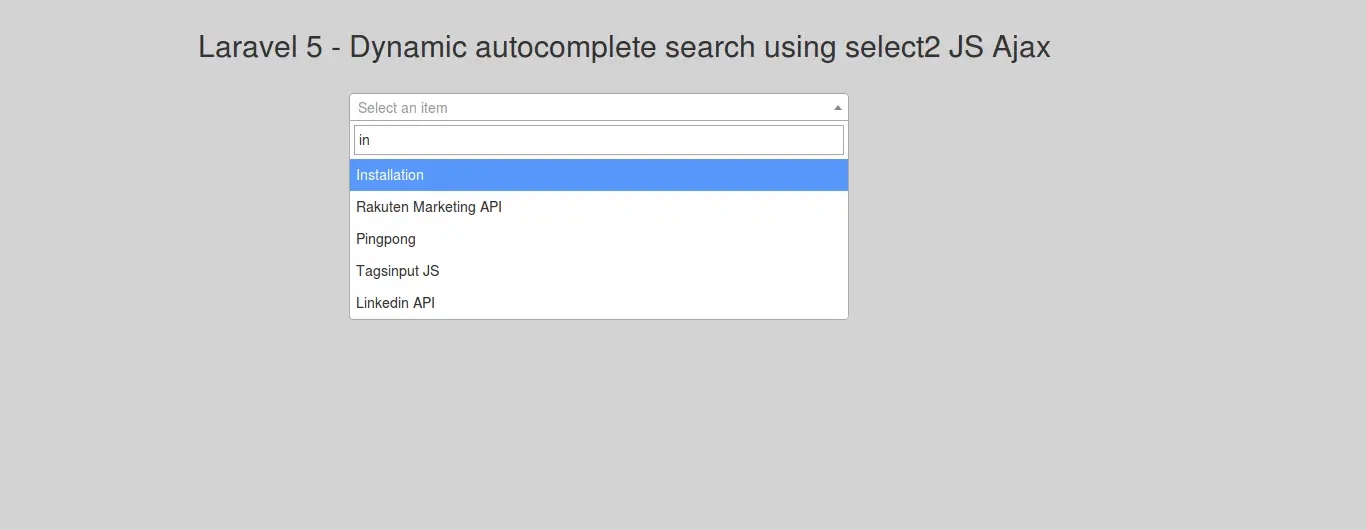Click the first autocomplete result, Installation

point(390,175)
